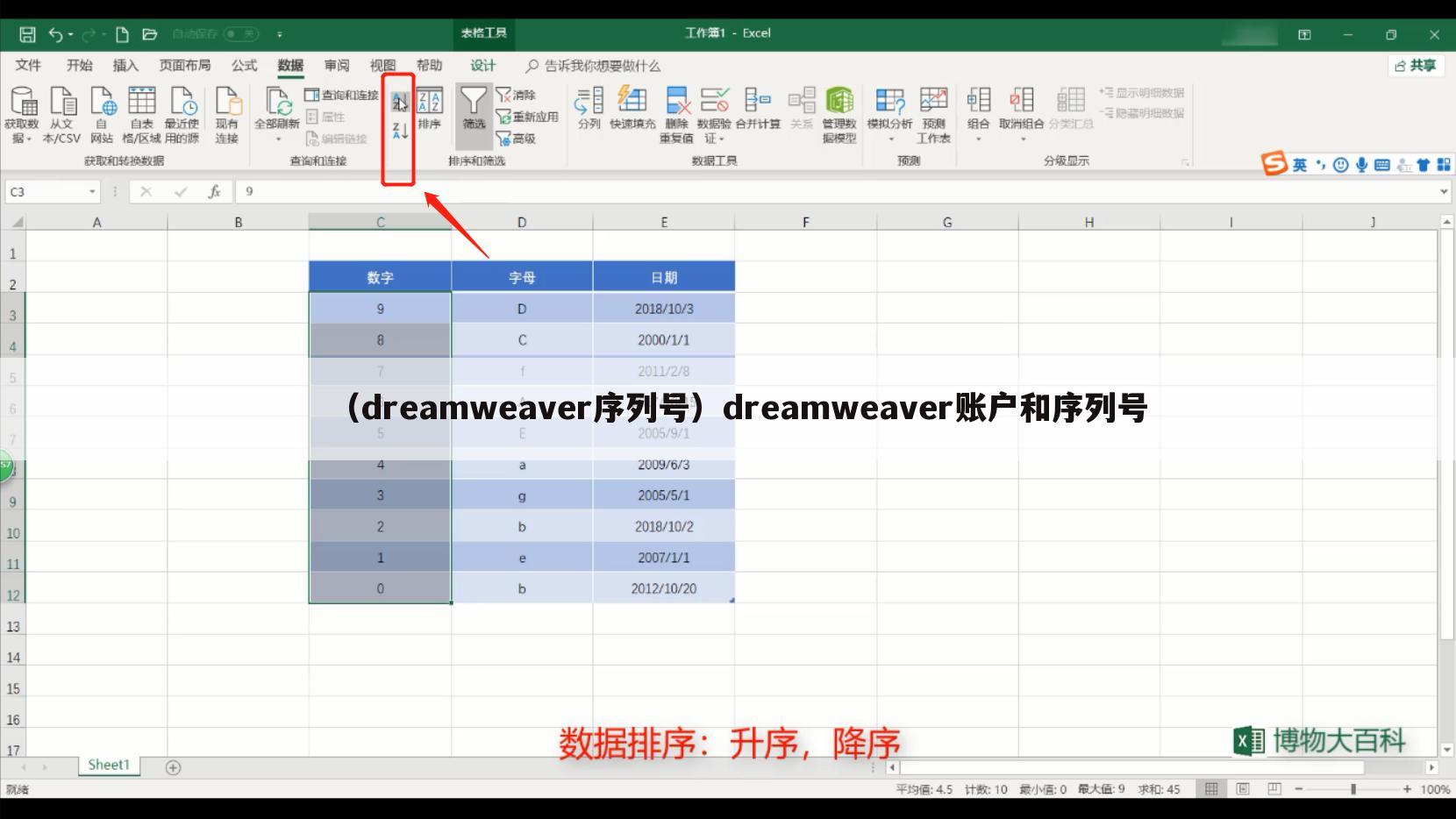
Task: Switch to the 设计 (Design) tab
Action: [482, 66]
